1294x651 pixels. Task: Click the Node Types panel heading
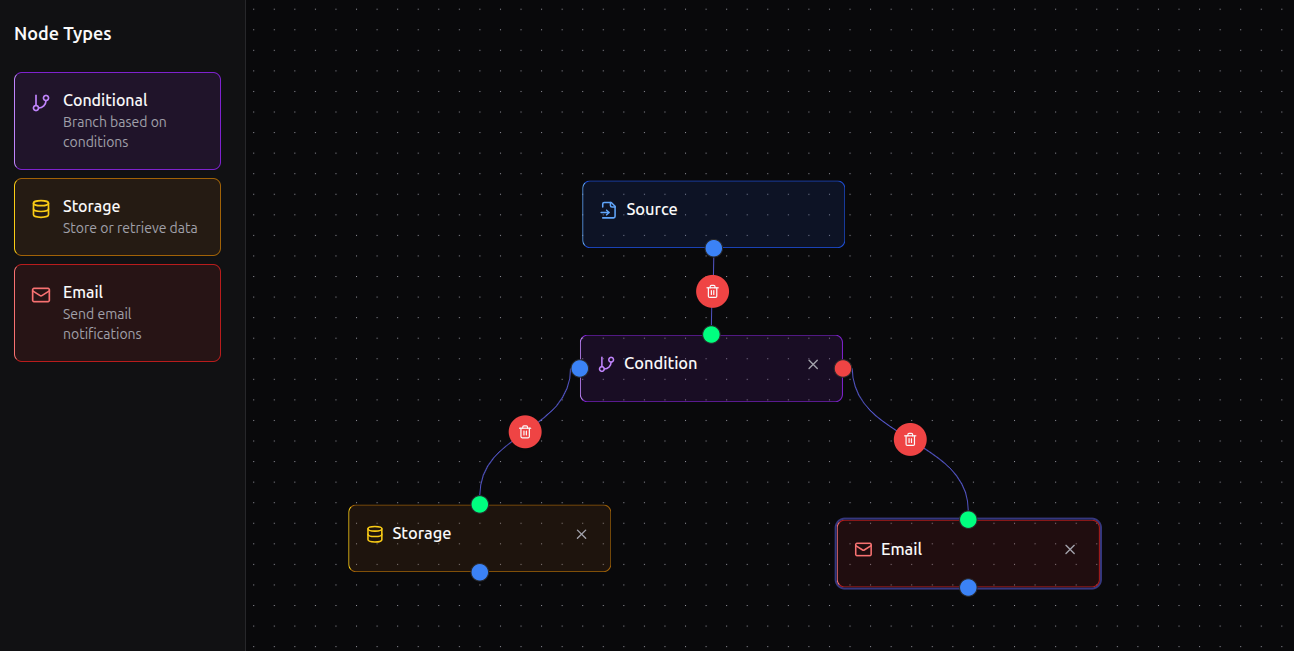(x=62, y=33)
